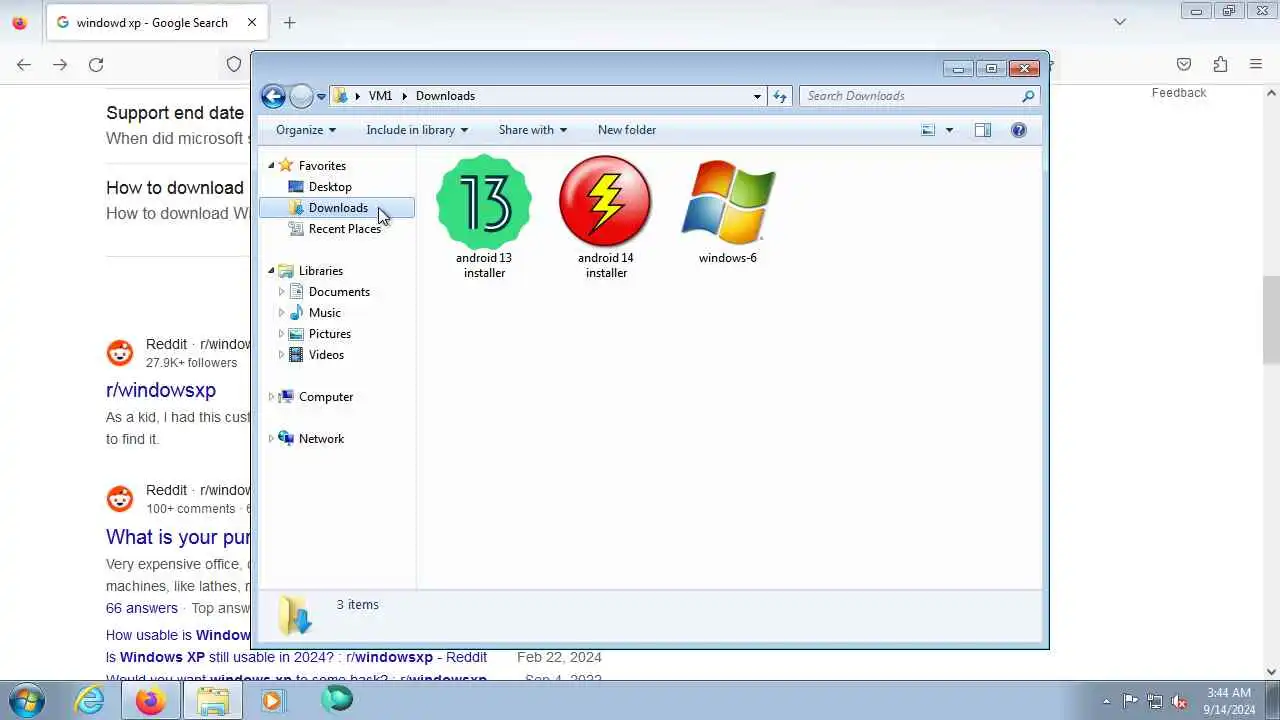This screenshot has width=1280, height=720.
Task: Reload the Firefox page
Action: click(96, 64)
